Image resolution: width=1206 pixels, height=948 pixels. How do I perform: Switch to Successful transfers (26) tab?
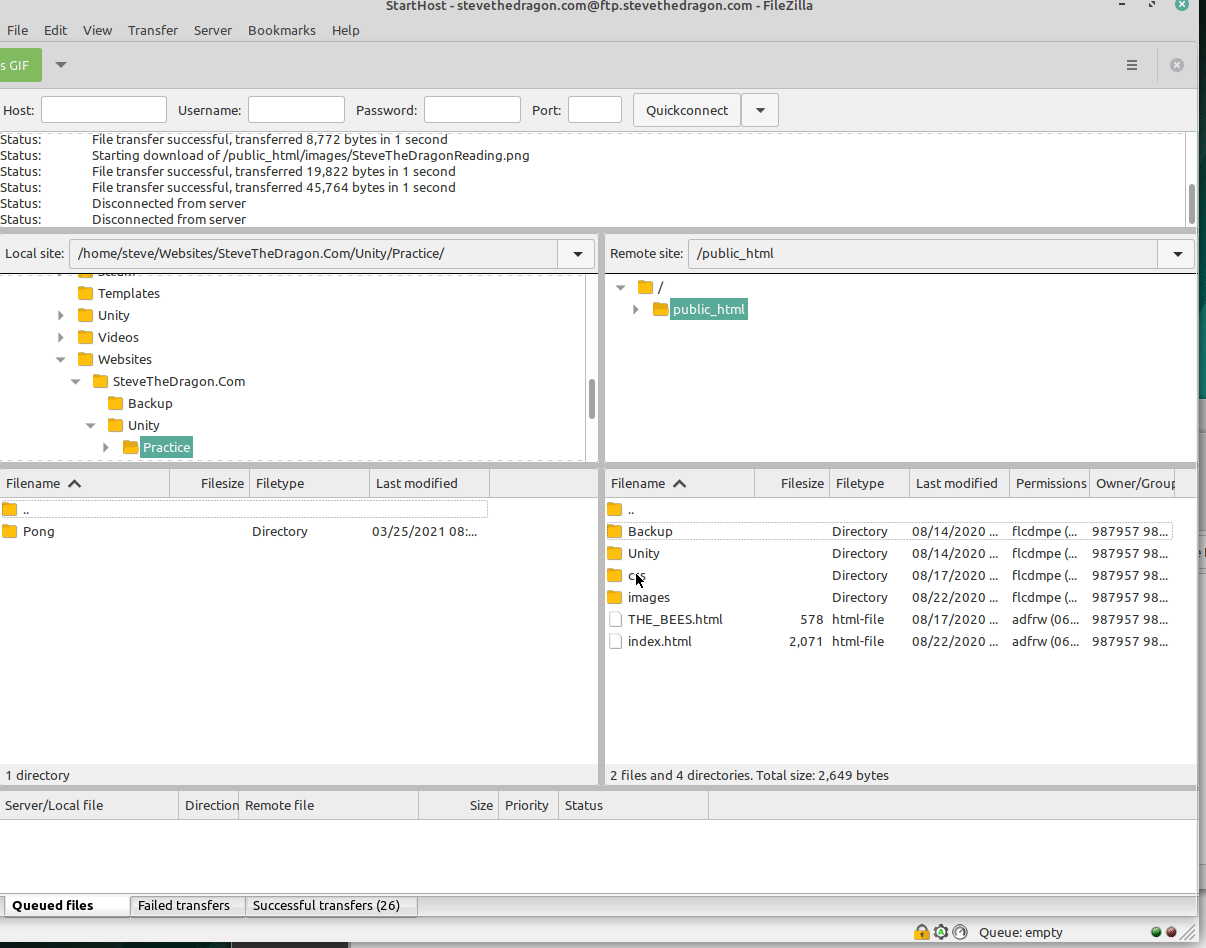330,906
